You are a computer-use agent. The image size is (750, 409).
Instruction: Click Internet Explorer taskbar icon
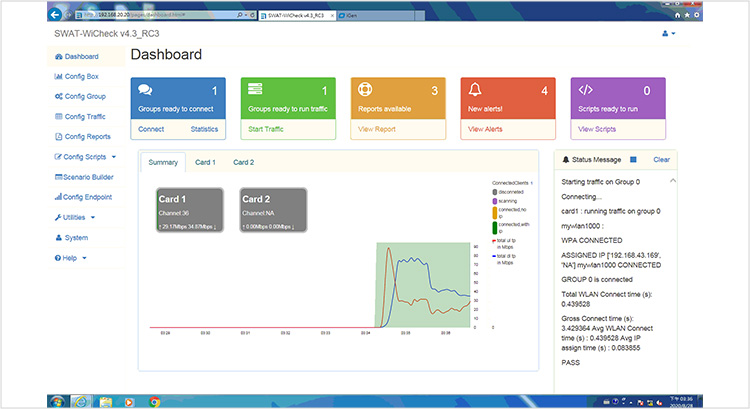point(81,402)
